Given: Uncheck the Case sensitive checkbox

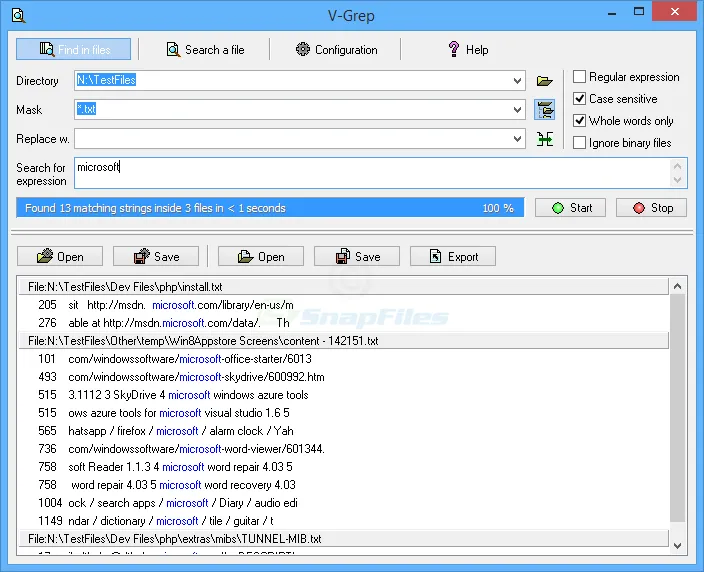Looking at the screenshot, I should tap(579, 99).
